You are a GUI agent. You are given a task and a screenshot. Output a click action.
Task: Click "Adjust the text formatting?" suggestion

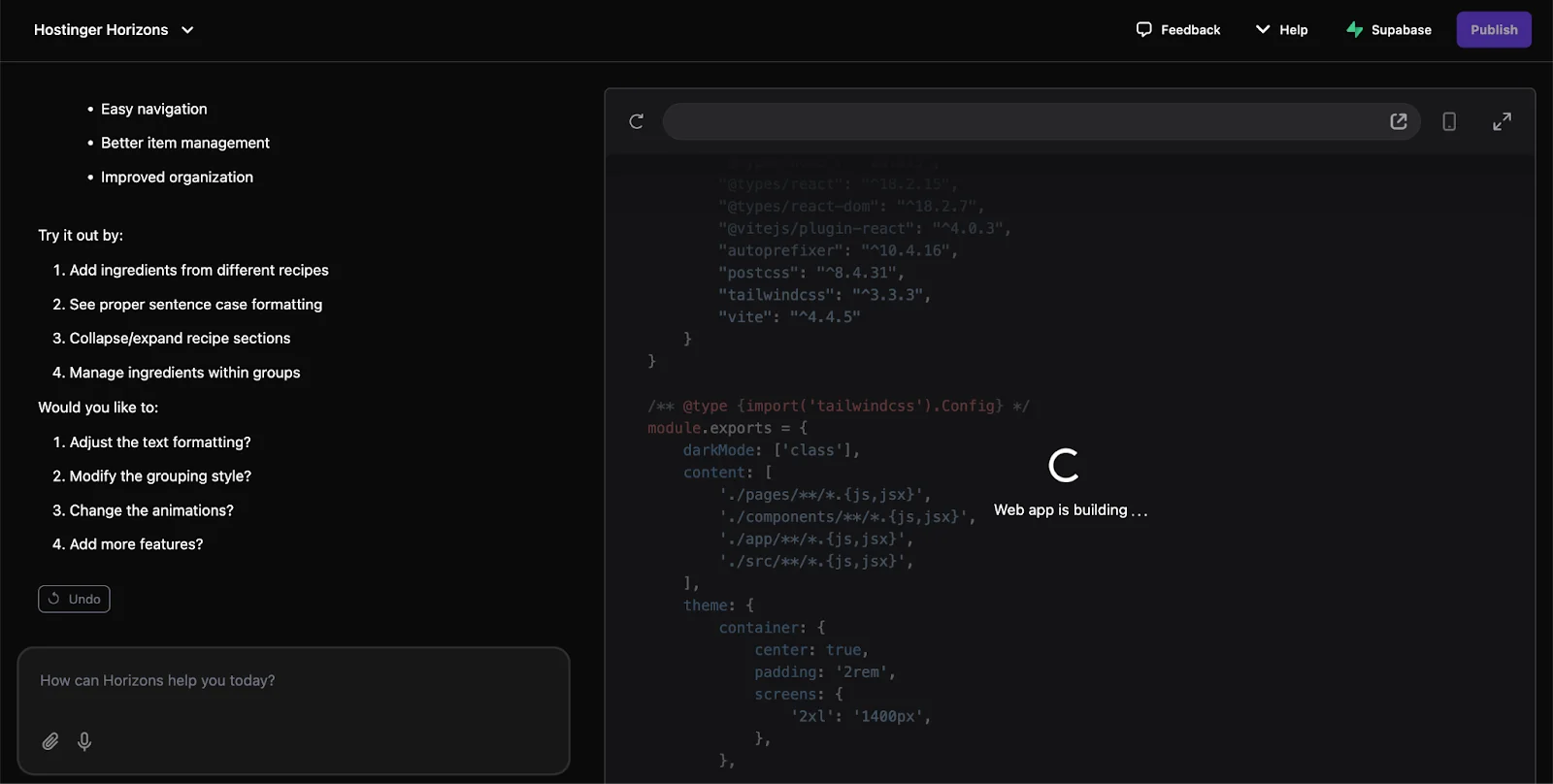point(160,442)
